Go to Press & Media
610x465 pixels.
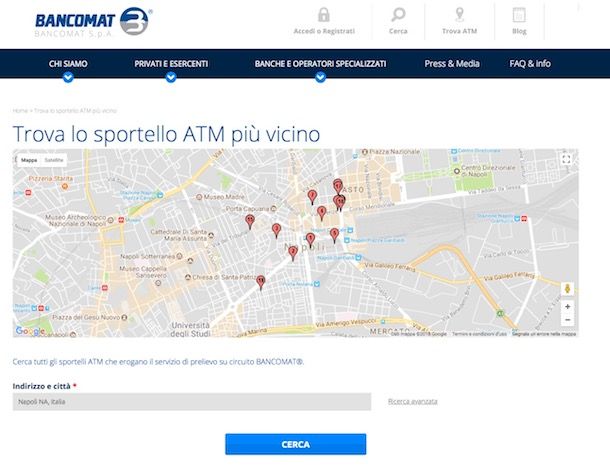[x=452, y=63]
